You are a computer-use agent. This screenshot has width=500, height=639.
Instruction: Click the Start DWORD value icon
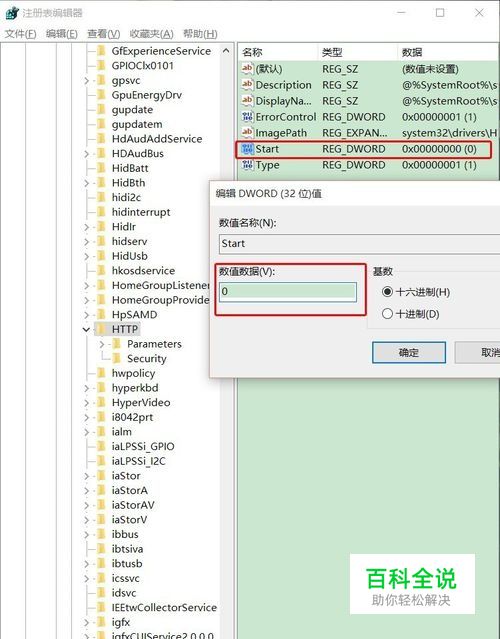coord(247,149)
